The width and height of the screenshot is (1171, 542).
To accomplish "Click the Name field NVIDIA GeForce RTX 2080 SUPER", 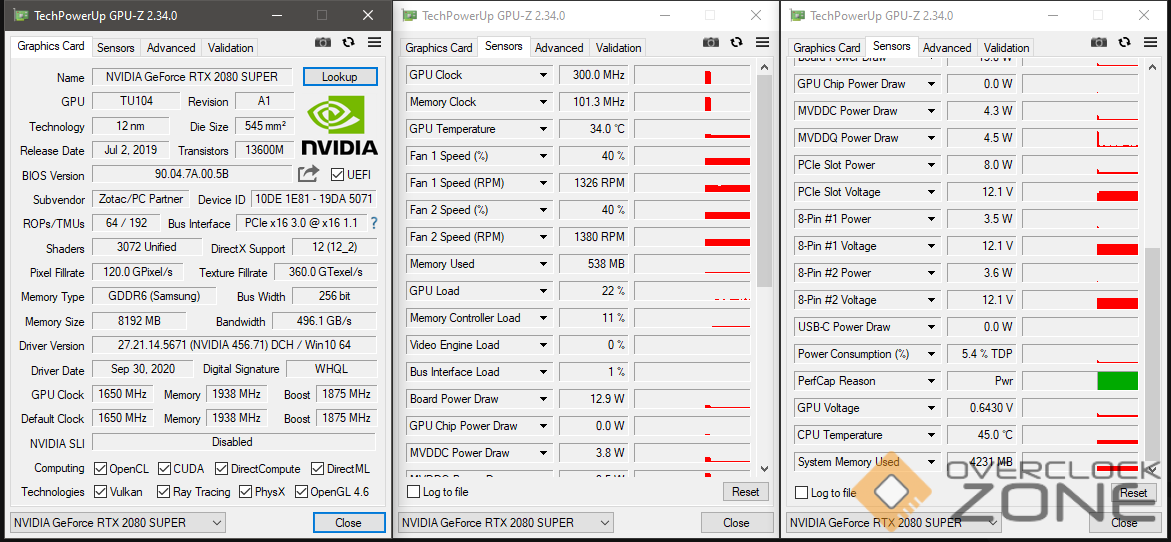I will (x=192, y=76).
